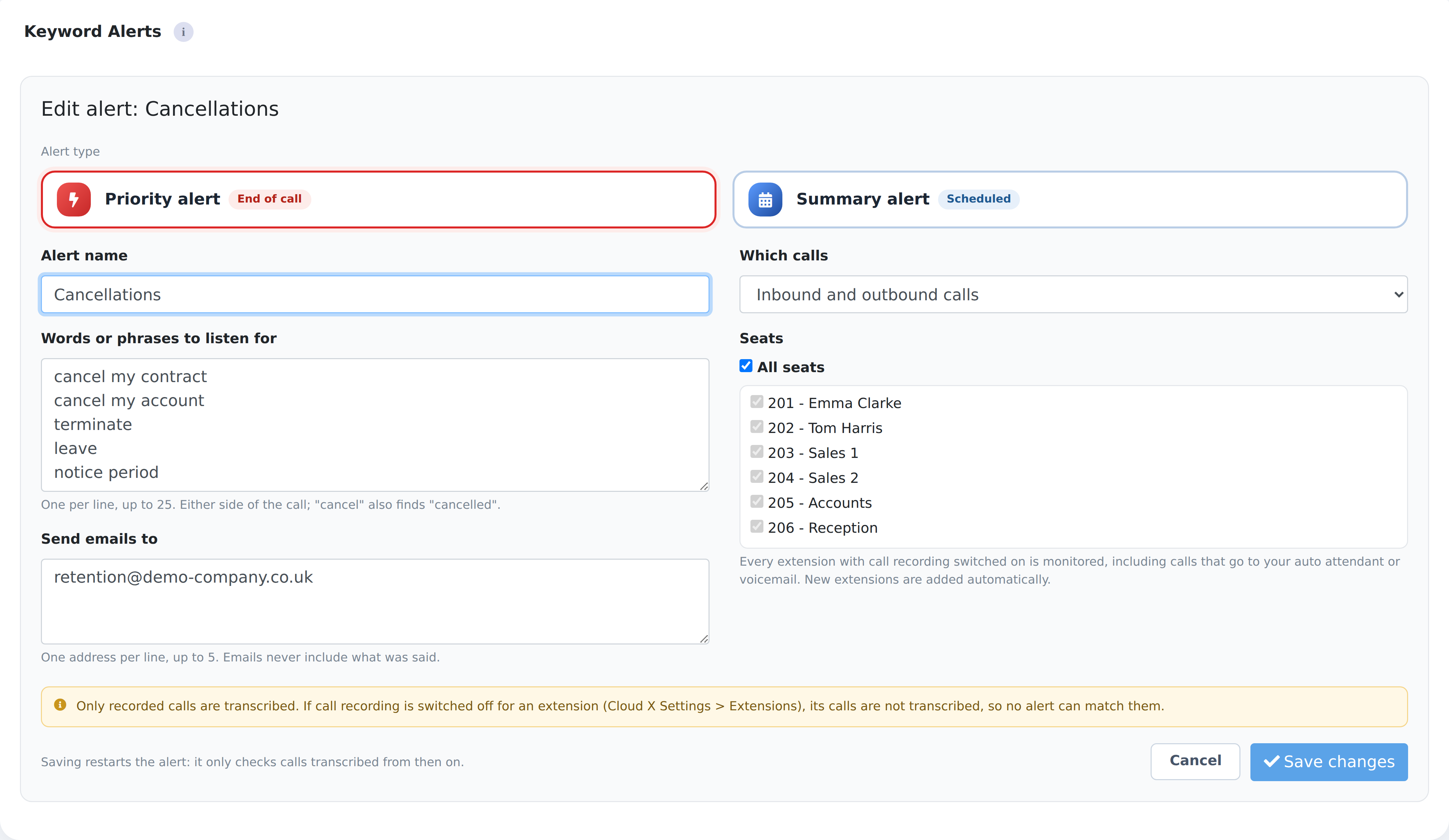
Task: Click into the words or phrases textarea
Action: (x=375, y=425)
